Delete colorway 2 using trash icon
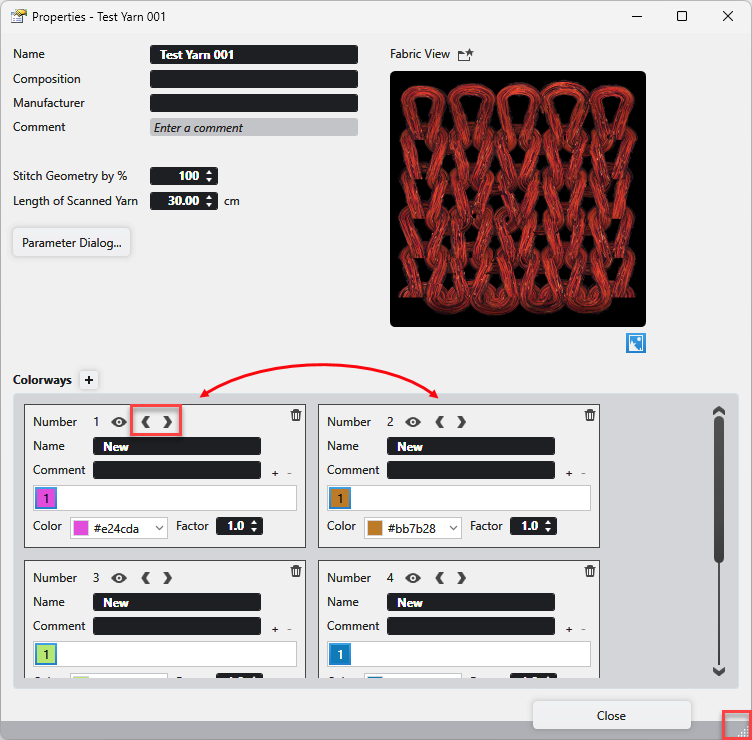The height and width of the screenshot is (740, 752). coord(590,415)
